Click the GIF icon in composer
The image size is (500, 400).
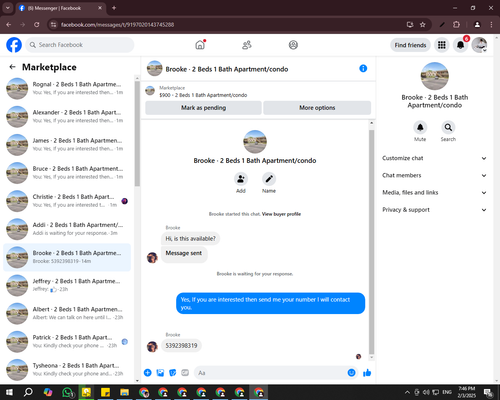tap(185, 373)
